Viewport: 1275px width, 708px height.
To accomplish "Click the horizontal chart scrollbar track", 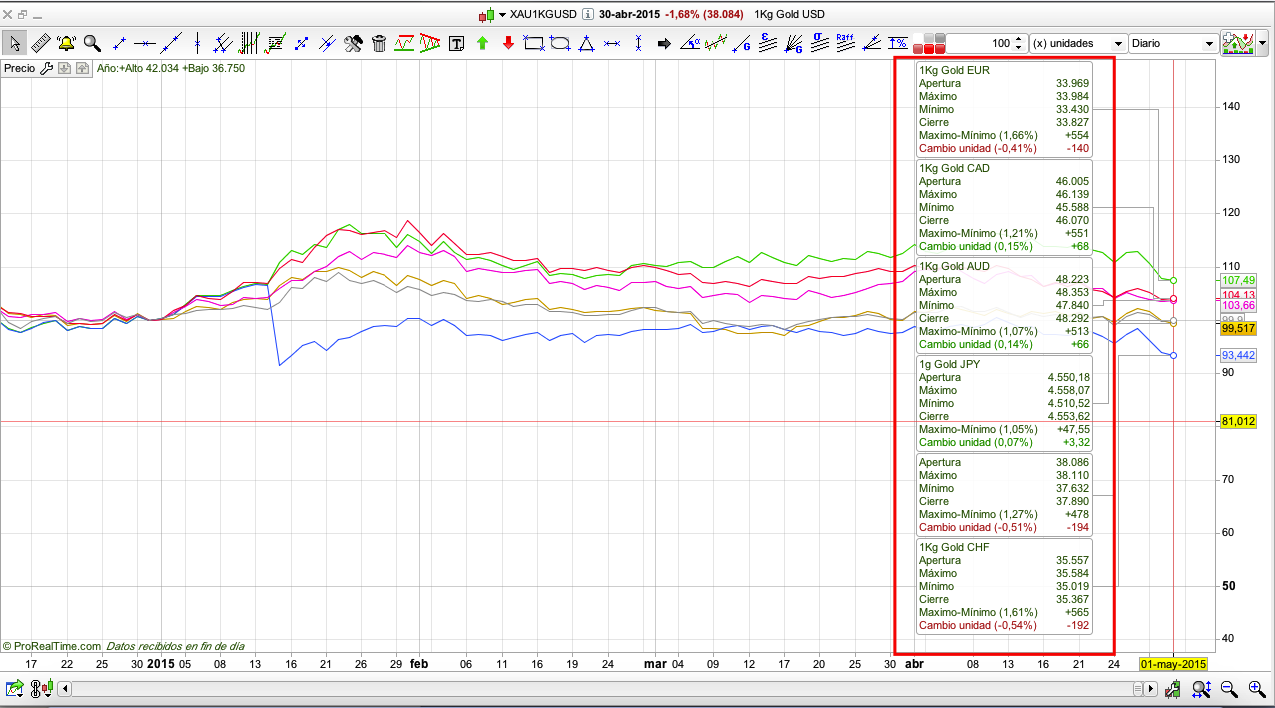I will [x=600, y=689].
